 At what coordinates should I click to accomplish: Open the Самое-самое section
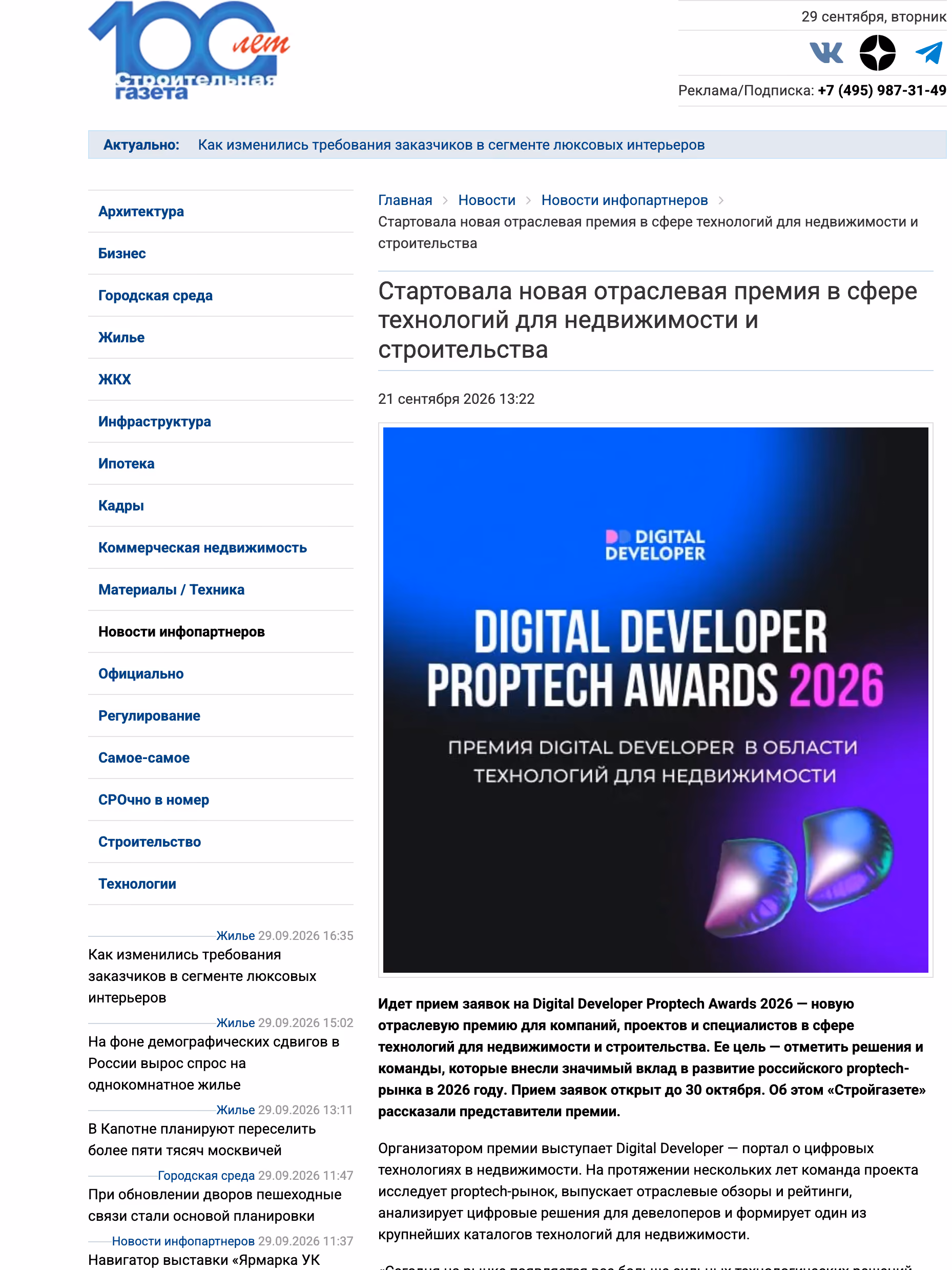(143, 757)
